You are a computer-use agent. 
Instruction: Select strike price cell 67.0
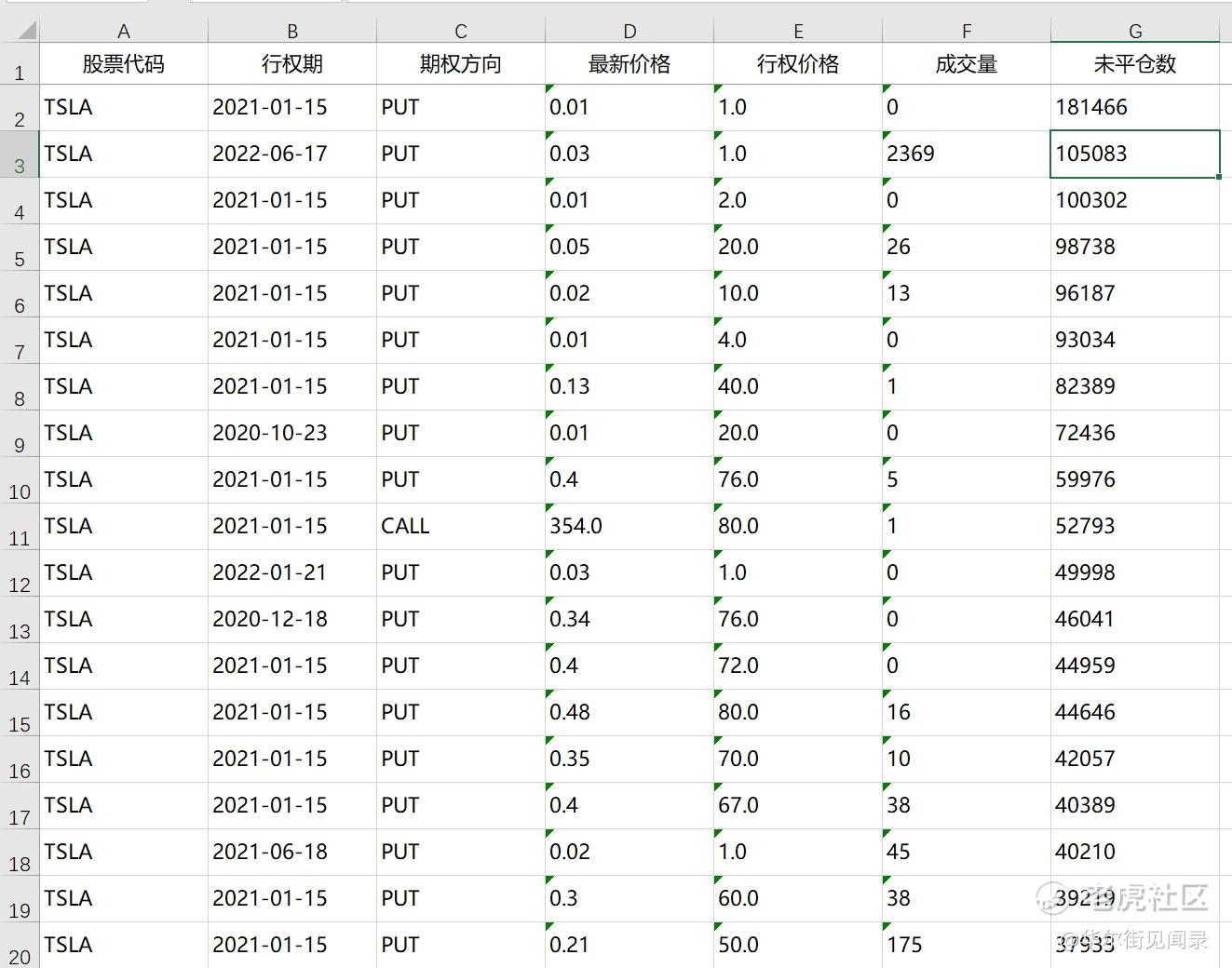point(797,805)
